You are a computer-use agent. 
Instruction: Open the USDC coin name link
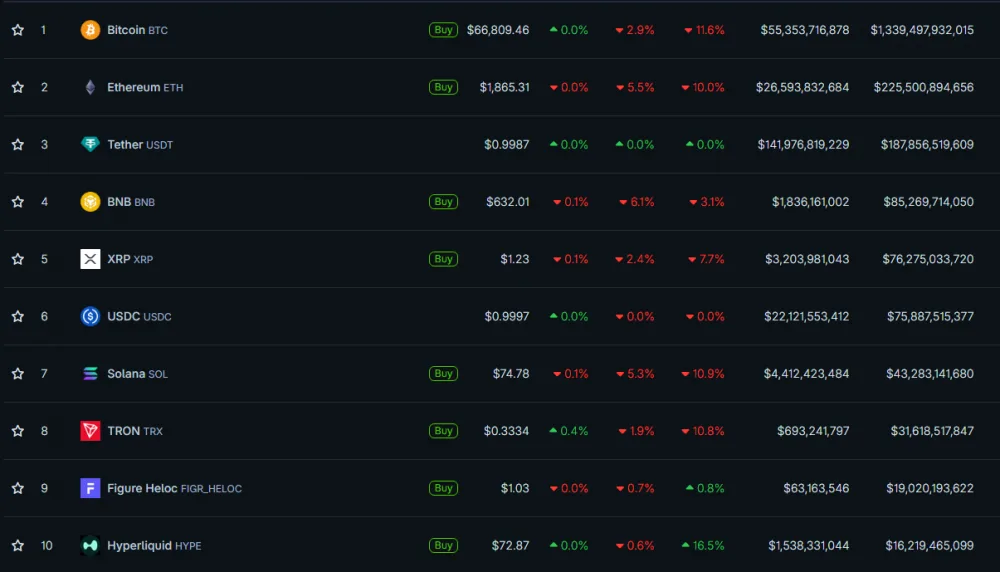(x=139, y=316)
